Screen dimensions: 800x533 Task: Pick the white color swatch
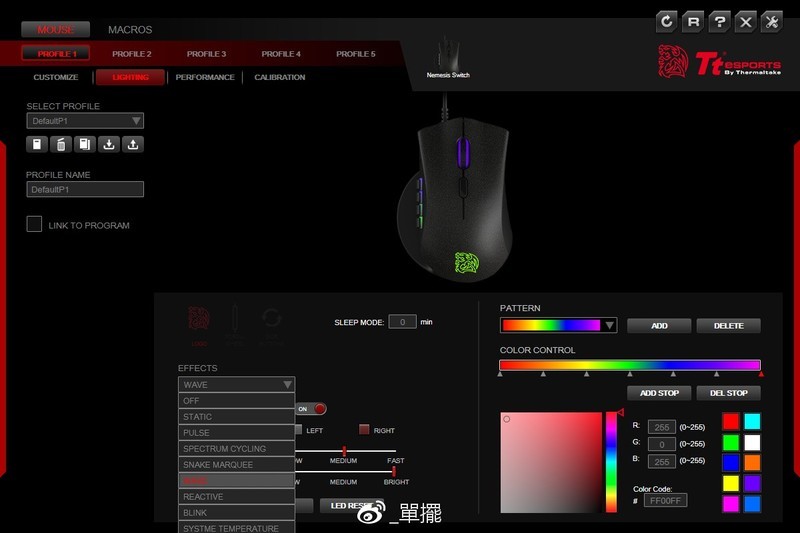(x=752, y=442)
